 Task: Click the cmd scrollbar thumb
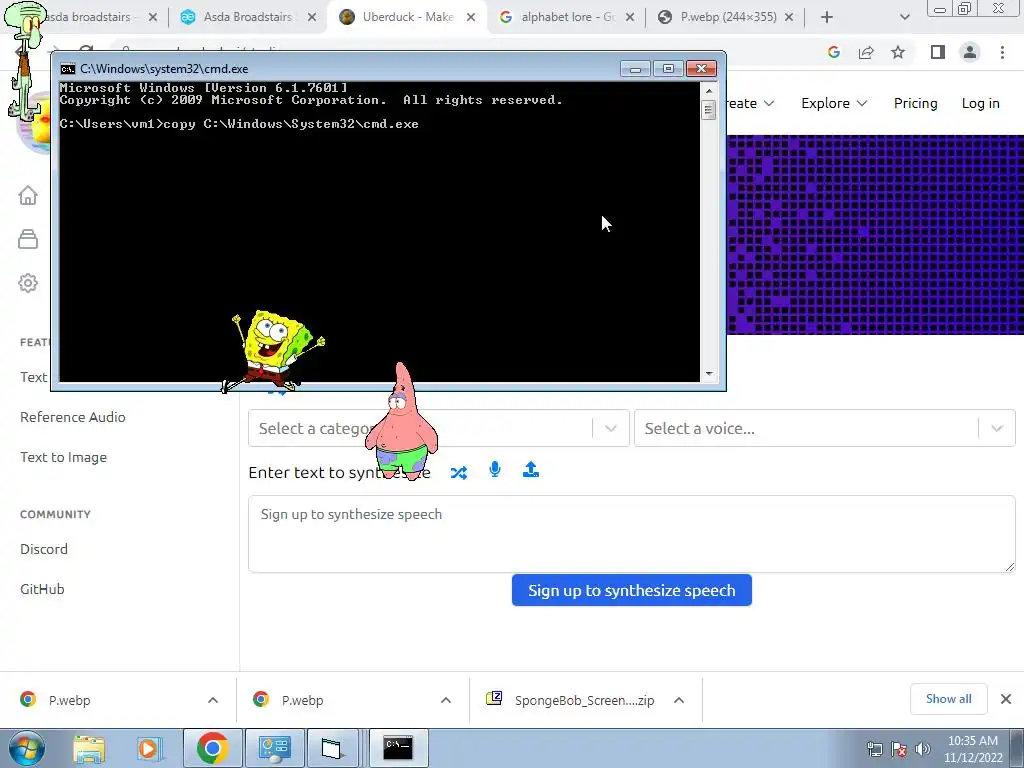coord(709,109)
